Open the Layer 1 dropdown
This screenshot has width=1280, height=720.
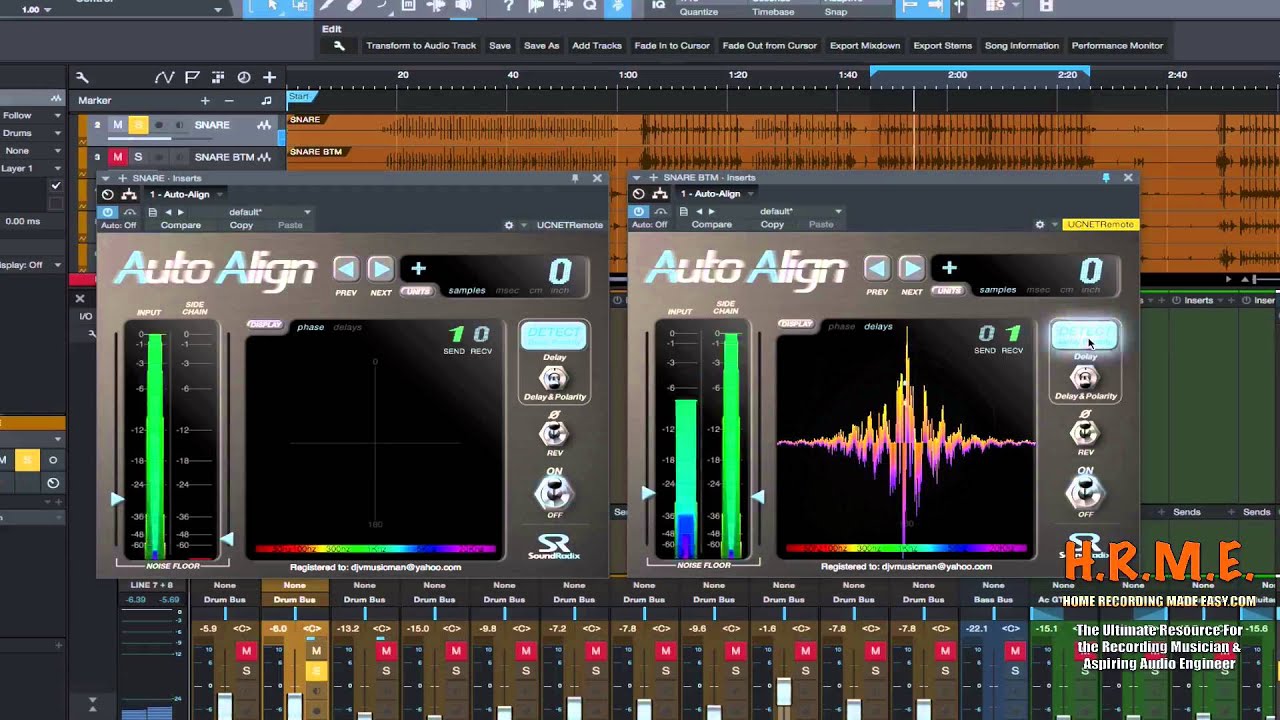click(32, 168)
